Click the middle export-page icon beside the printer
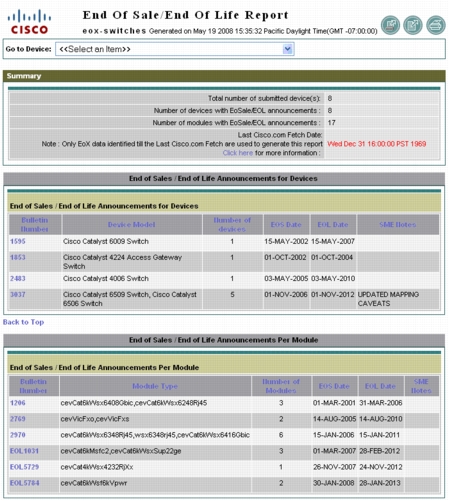Viewport: 449px width, 501px height. pos(413,25)
